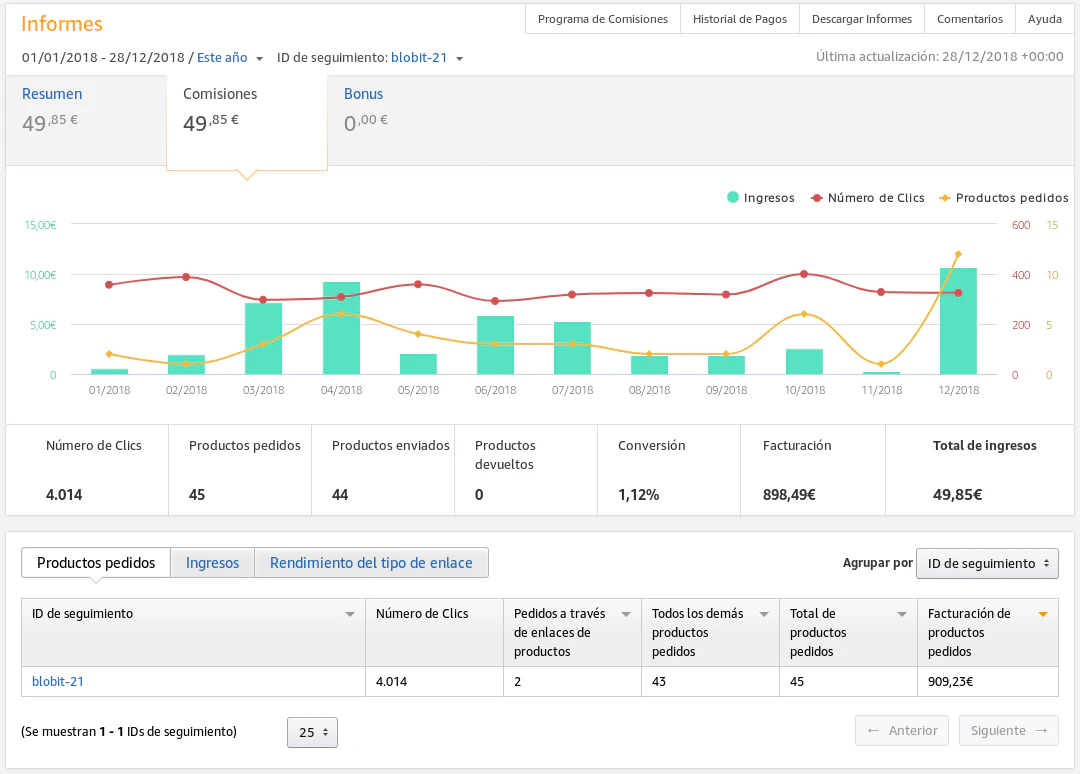This screenshot has height=774, width=1080.
Task: Change rows per page selector showing 25
Action: (x=312, y=732)
